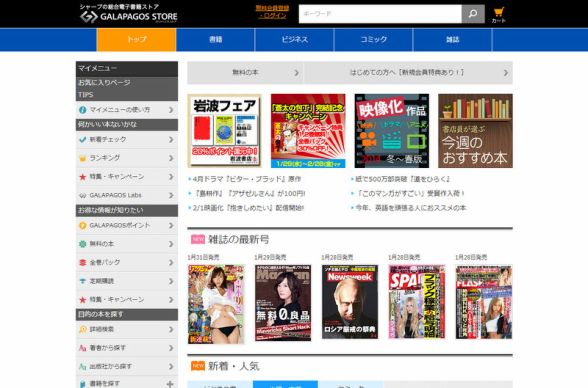Go to the コミック navigation tab

[x=374, y=39]
